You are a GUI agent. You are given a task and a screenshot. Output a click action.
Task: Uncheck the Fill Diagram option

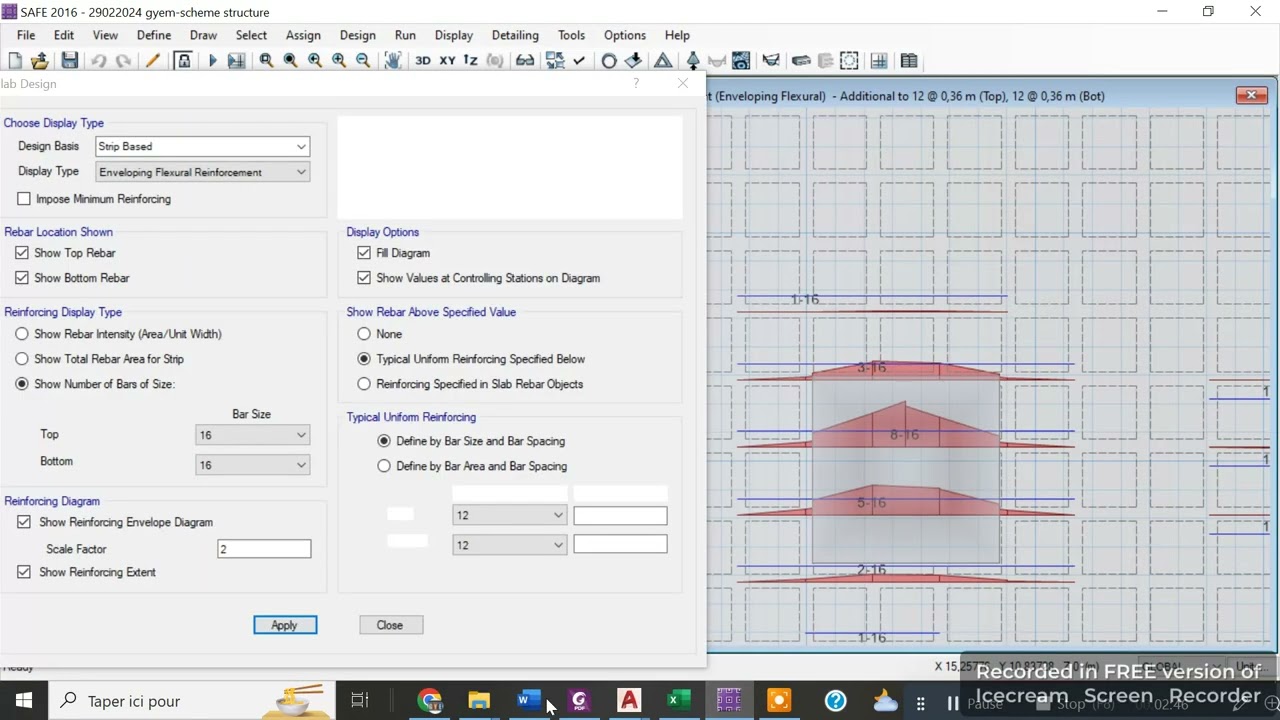click(364, 253)
